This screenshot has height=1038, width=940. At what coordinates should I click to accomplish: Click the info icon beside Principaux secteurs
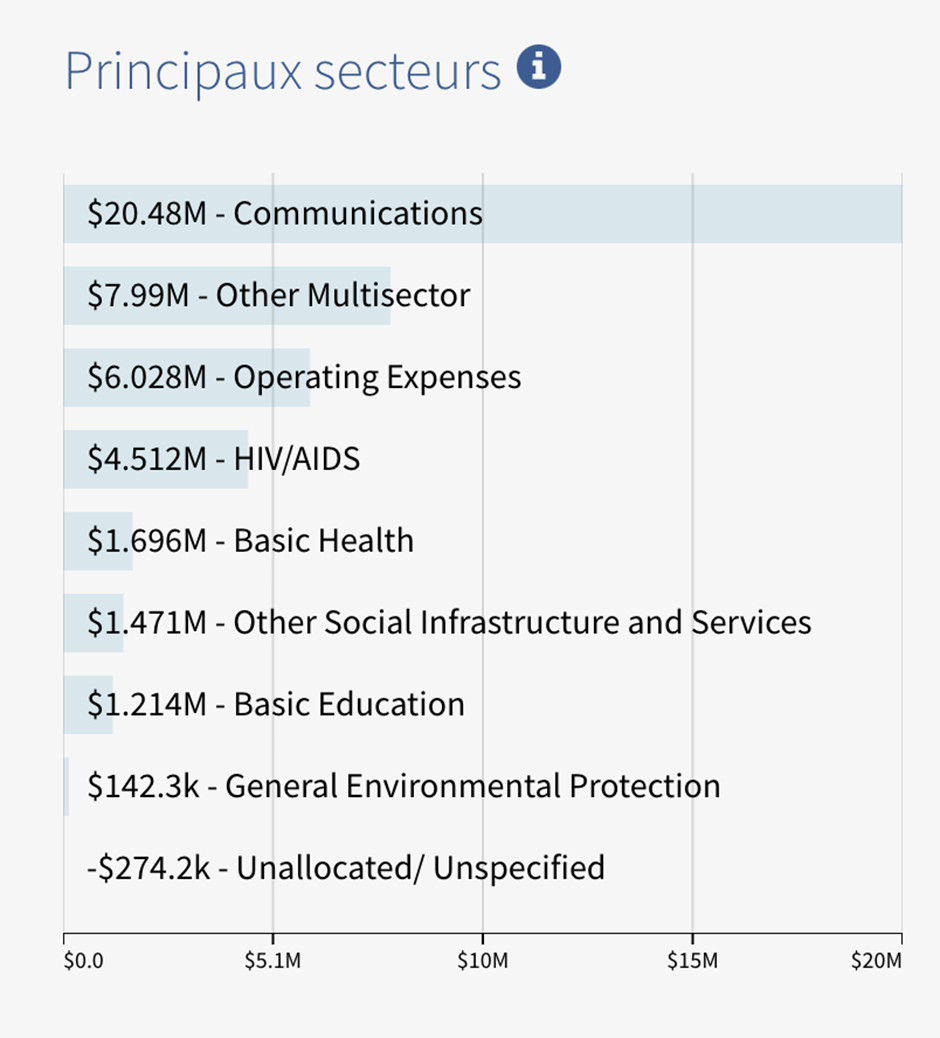(538, 67)
